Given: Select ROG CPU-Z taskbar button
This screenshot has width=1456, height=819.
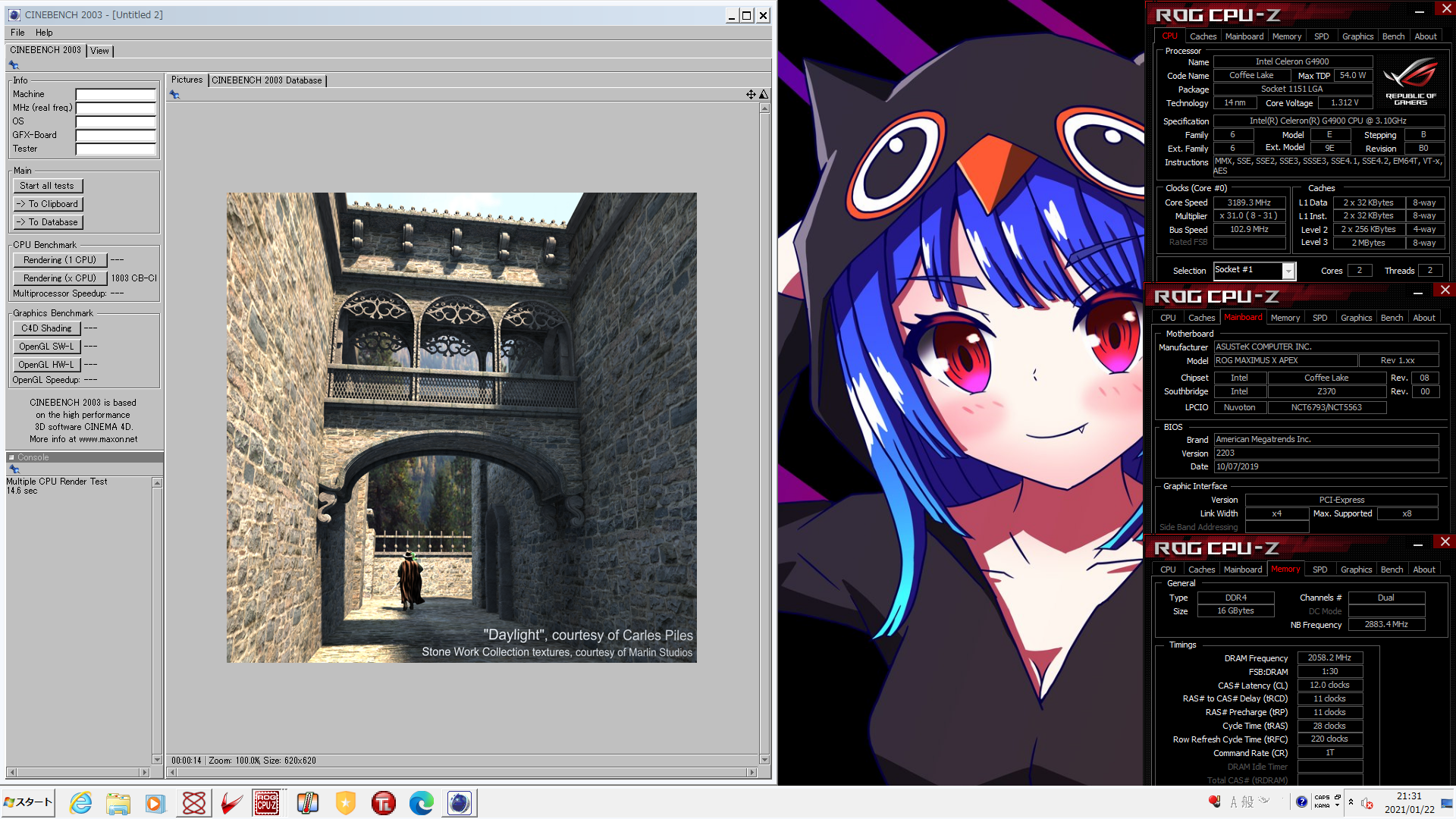Looking at the screenshot, I should click(x=266, y=803).
